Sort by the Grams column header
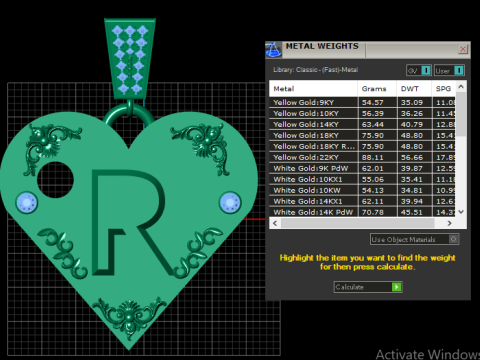This screenshot has height=360, width=480. [x=377, y=89]
